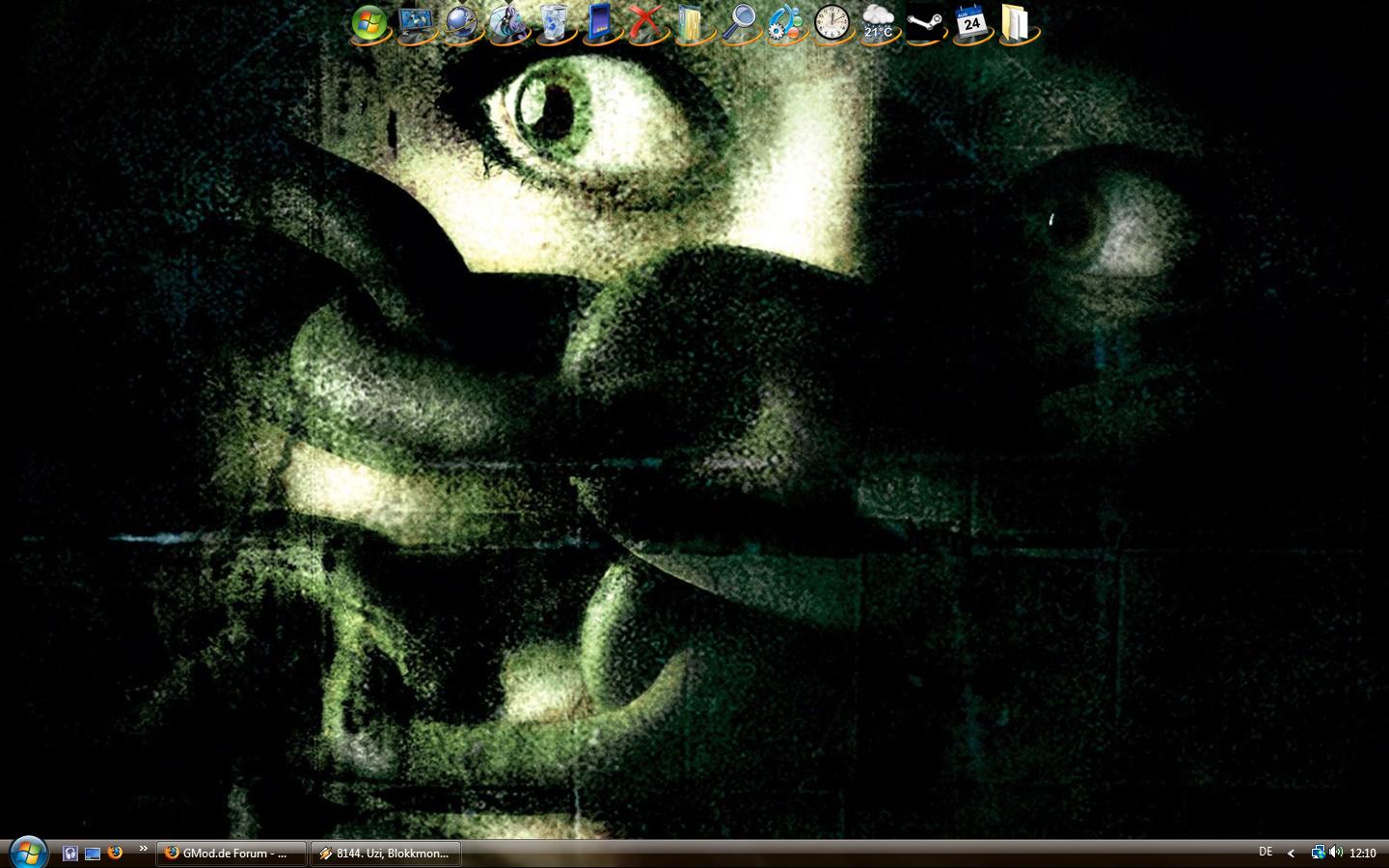Click the red X icon in the dock
The image size is (1389, 868).
coord(646,23)
